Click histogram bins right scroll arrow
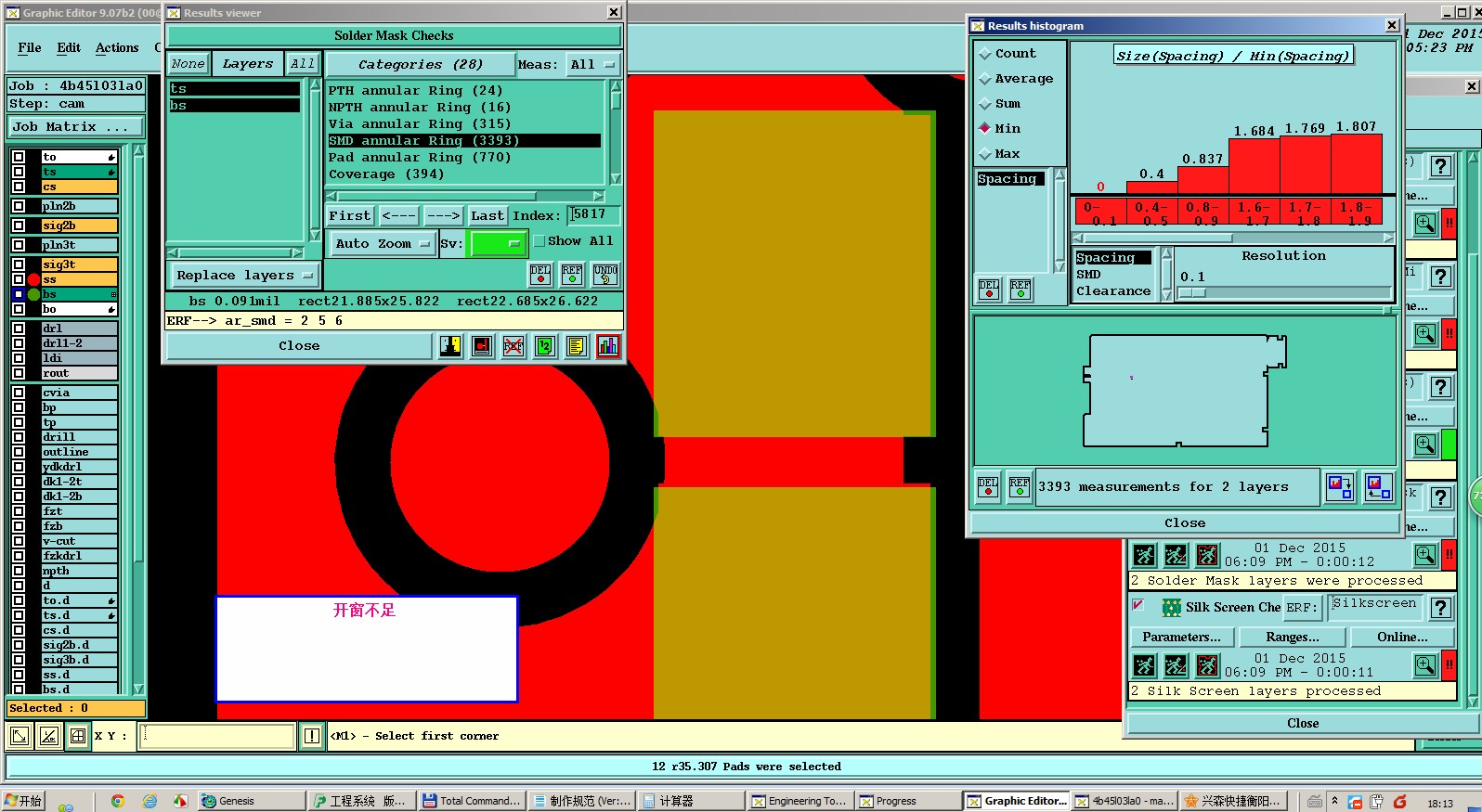Screen dimensions: 1482x812 1388,238
